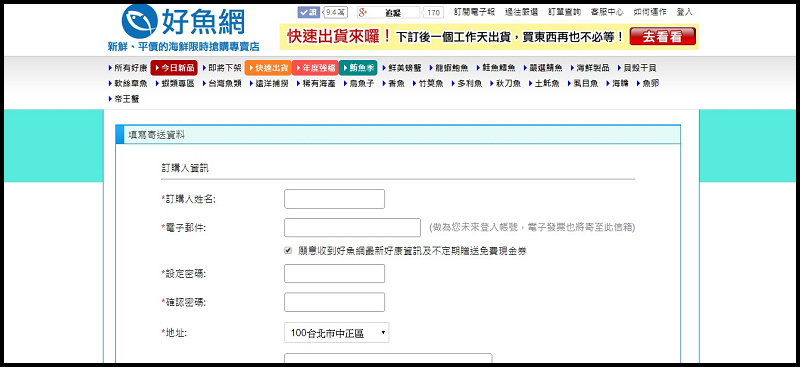Click the 確認密碼 input field
Viewport: 800px width, 367px height.
334,302
